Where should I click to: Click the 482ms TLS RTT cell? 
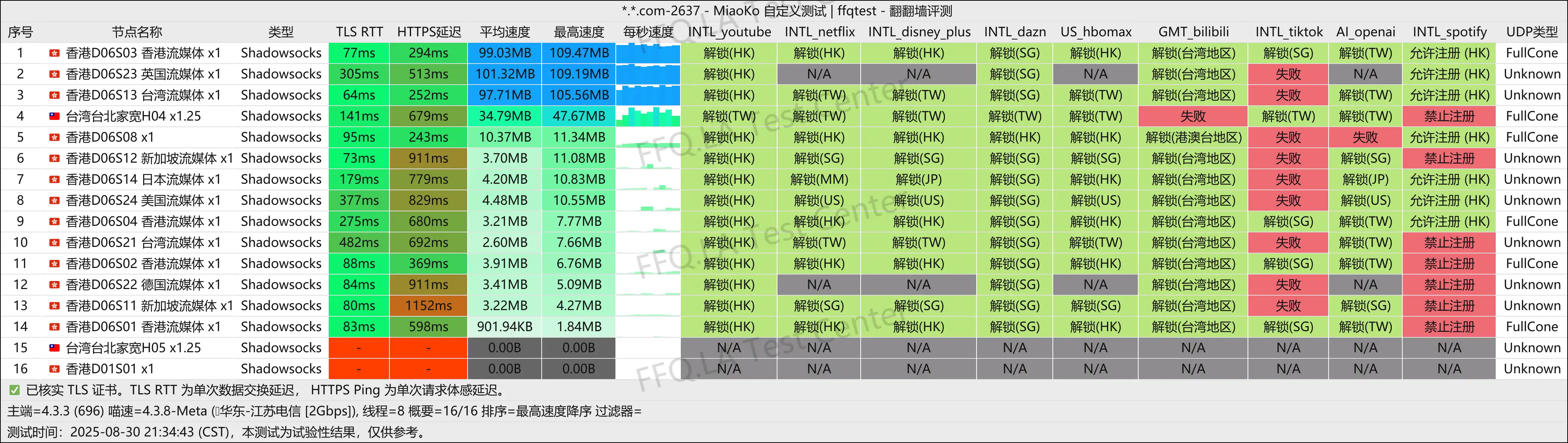(359, 243)
